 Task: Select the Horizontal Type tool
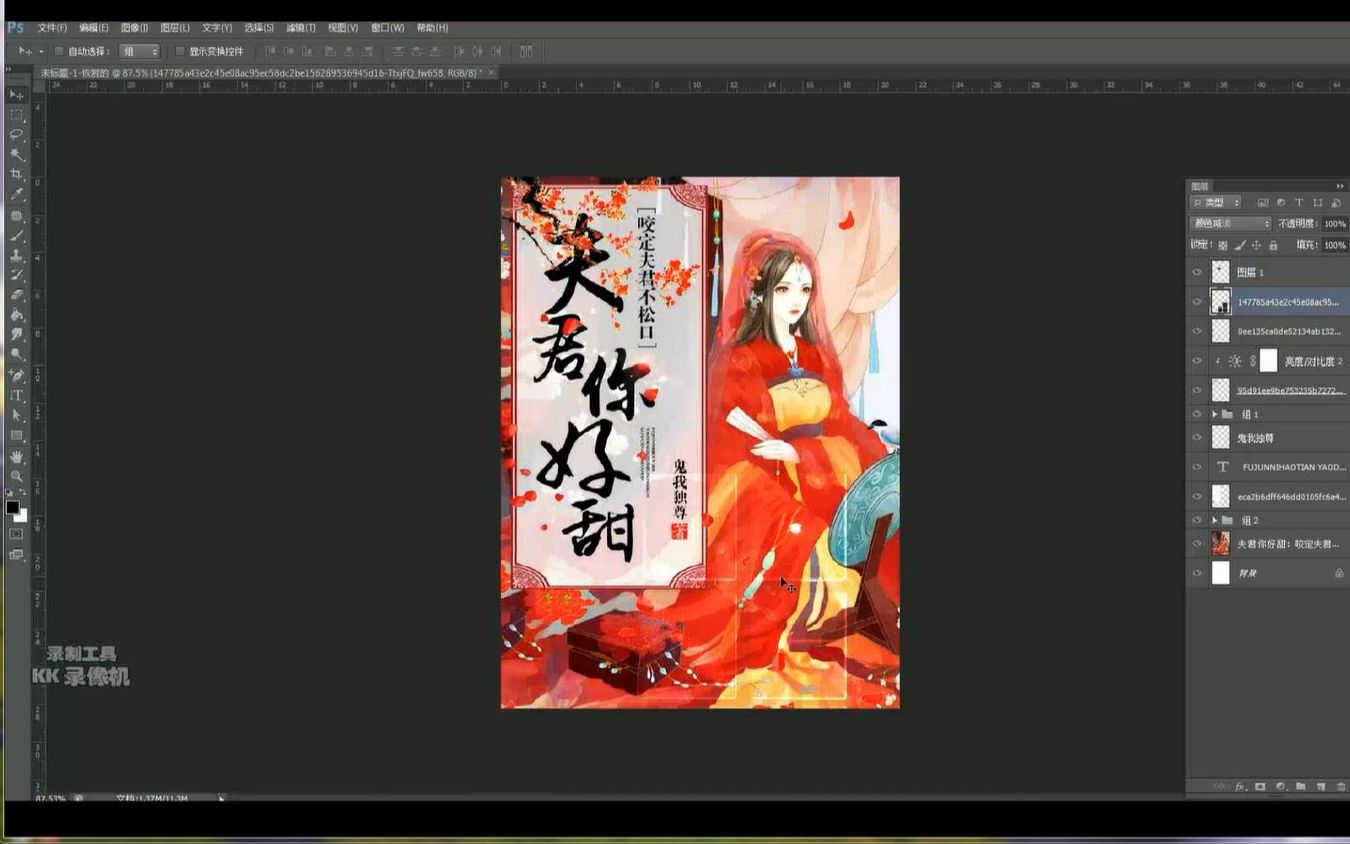(16, 396)
